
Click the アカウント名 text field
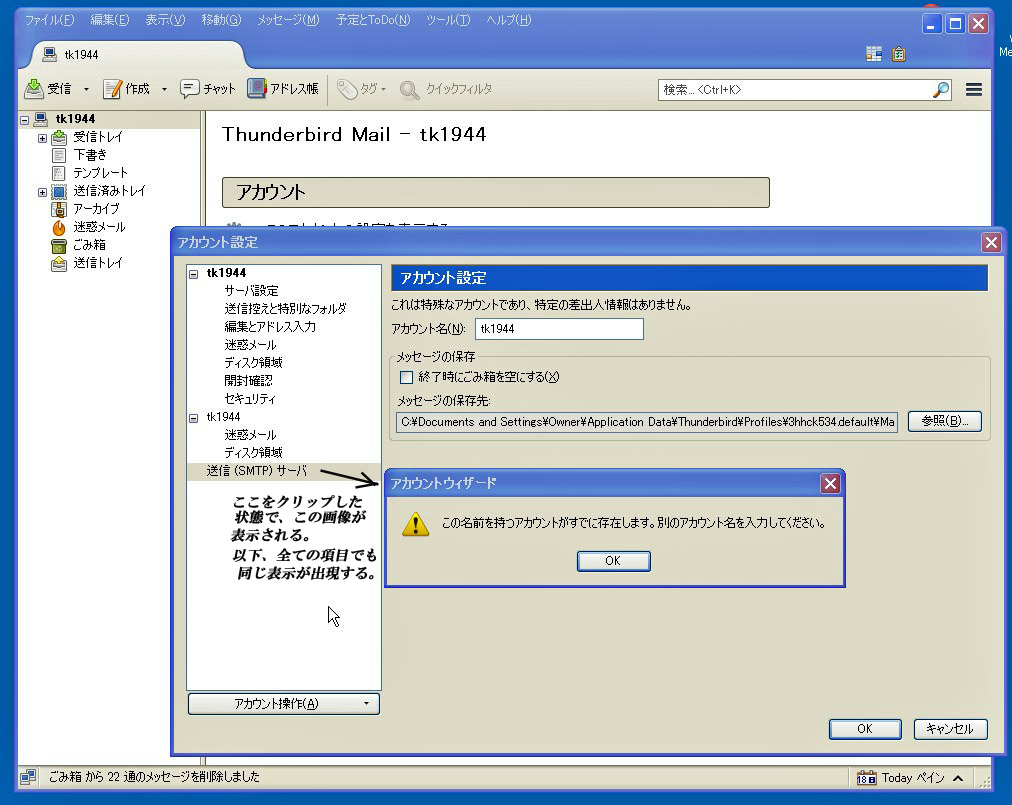point(558,328)
